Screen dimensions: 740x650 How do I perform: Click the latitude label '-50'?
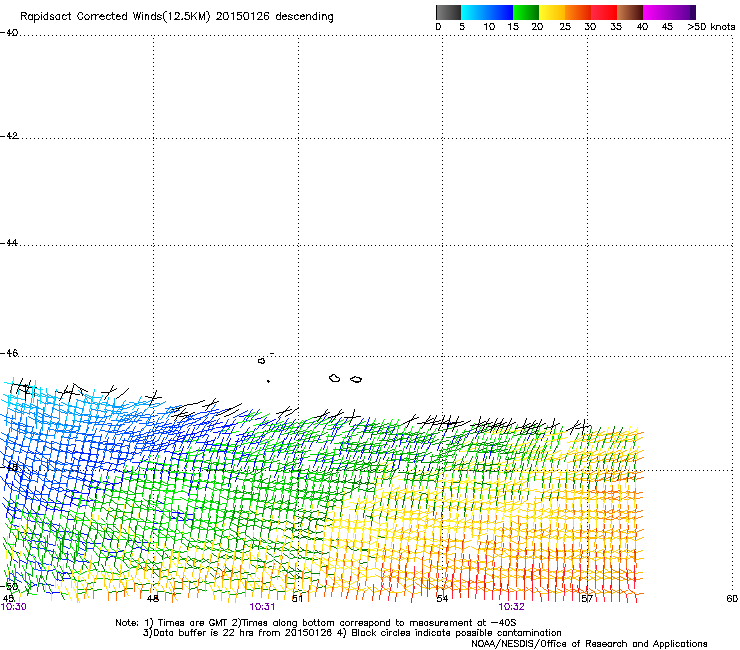[9, 586]
